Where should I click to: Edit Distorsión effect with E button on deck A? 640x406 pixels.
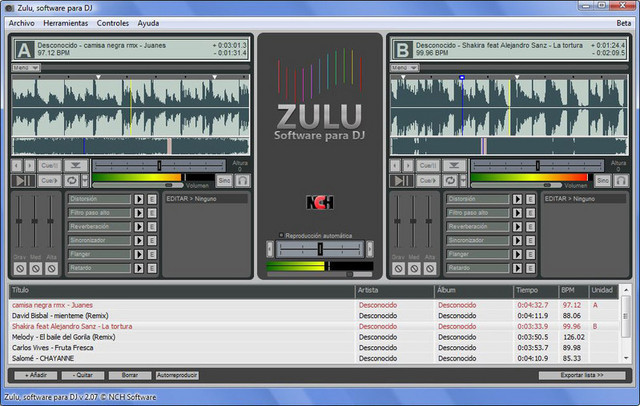coord(152,199)
